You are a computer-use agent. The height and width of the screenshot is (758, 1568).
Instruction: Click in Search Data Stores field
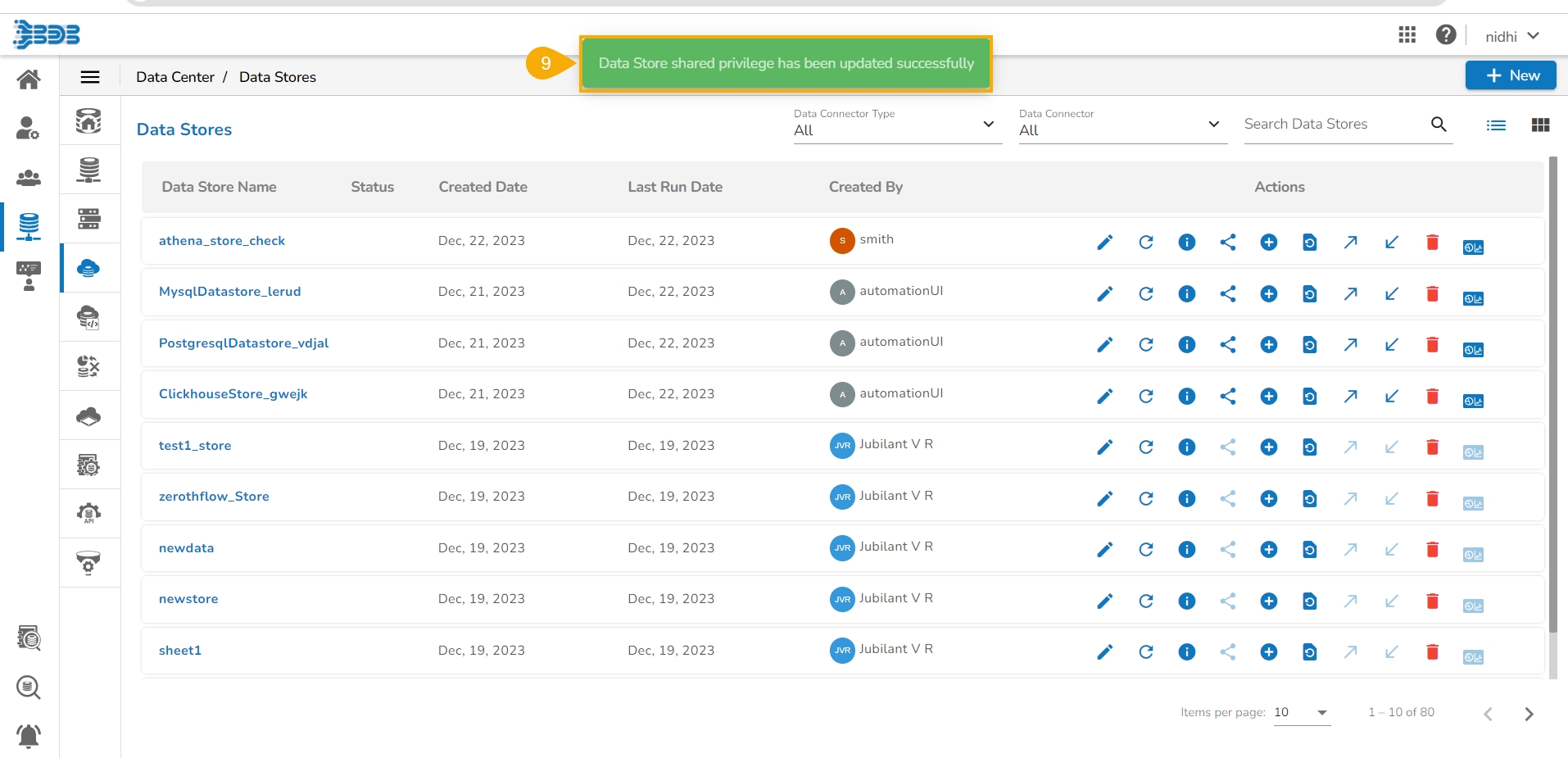[1334, 125]
